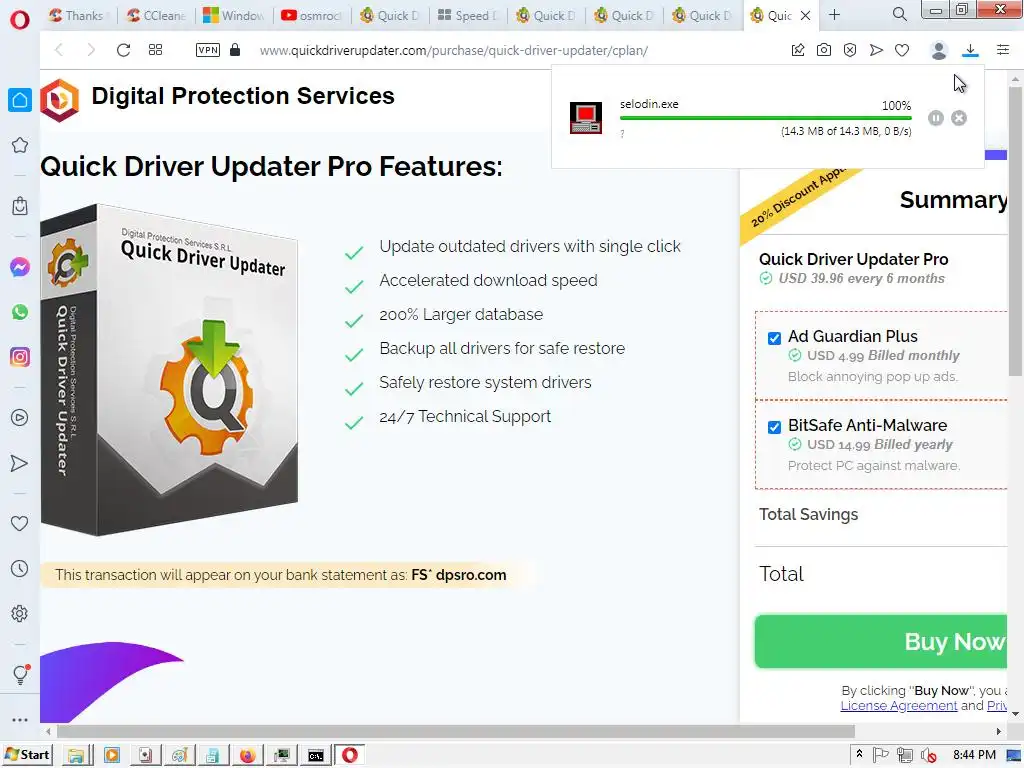1024x768 pixels.
Task: Open the sidebar Player icon
Action: (x=20, y=418)
